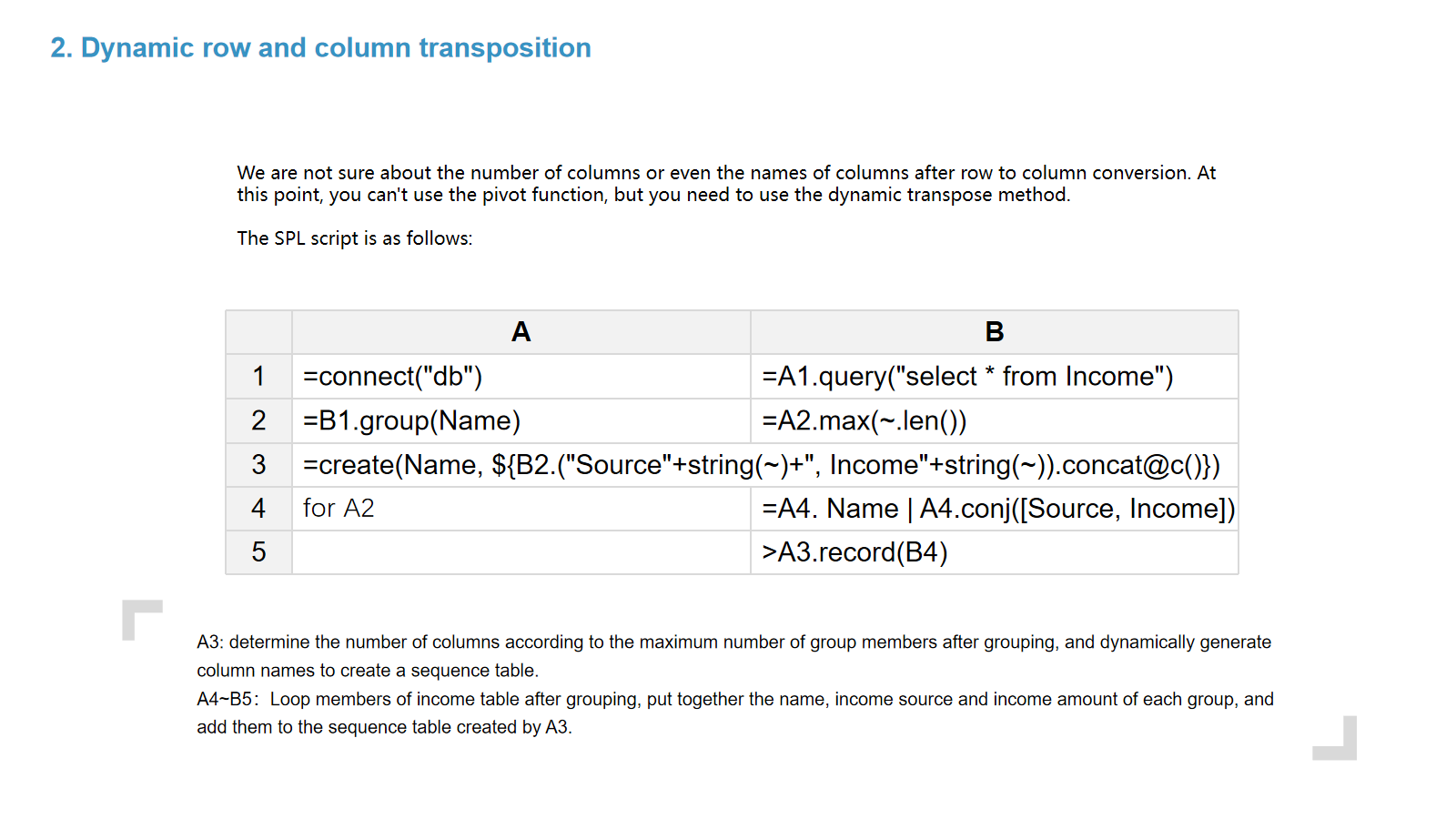Click the "for A2" loop cell

pyautogui.click(x=521, y=509)
